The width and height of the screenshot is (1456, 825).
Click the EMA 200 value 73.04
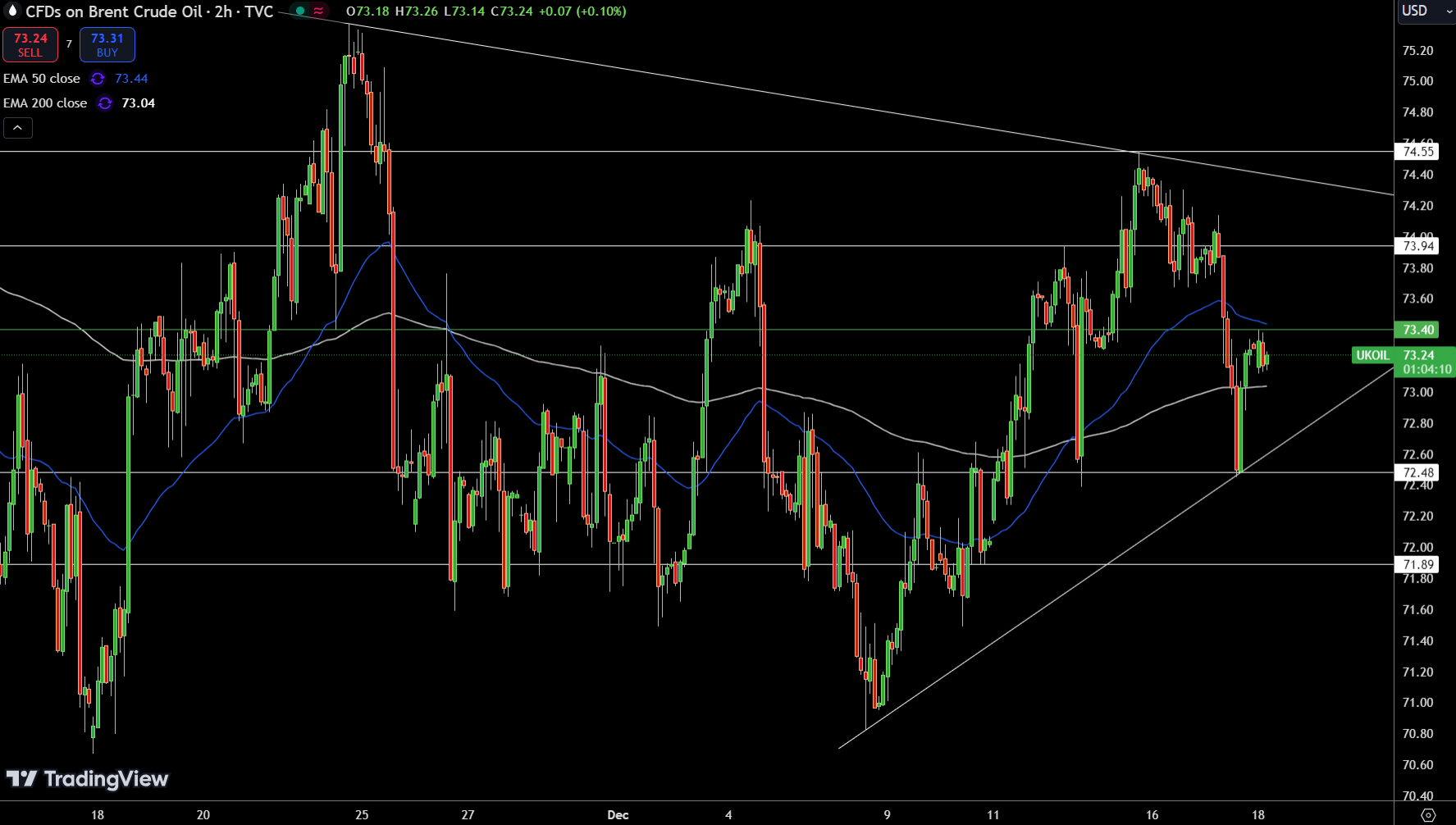tap(138, 103)
